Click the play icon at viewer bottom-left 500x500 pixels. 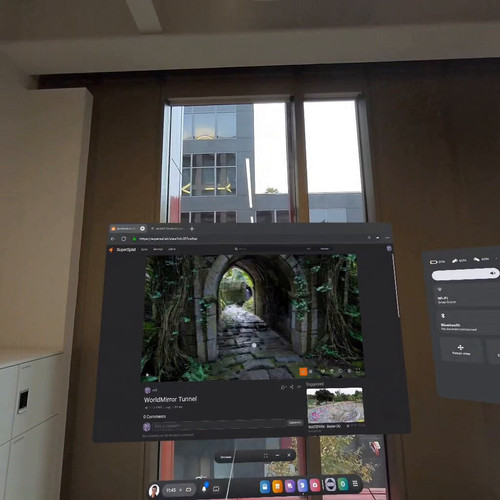point(147,374)
